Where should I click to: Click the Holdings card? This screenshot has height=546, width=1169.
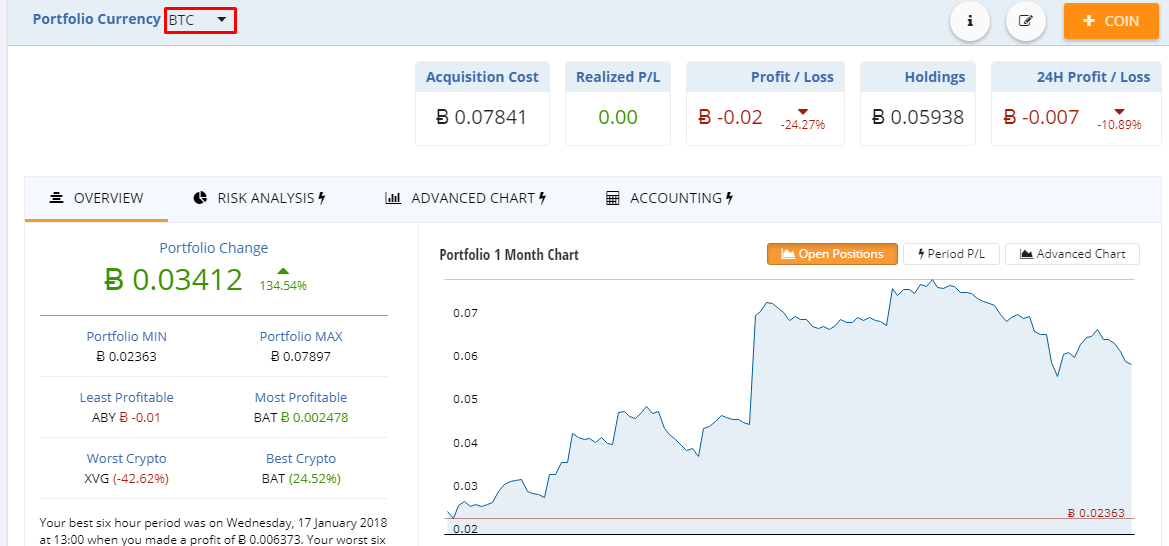pos(918,103)
